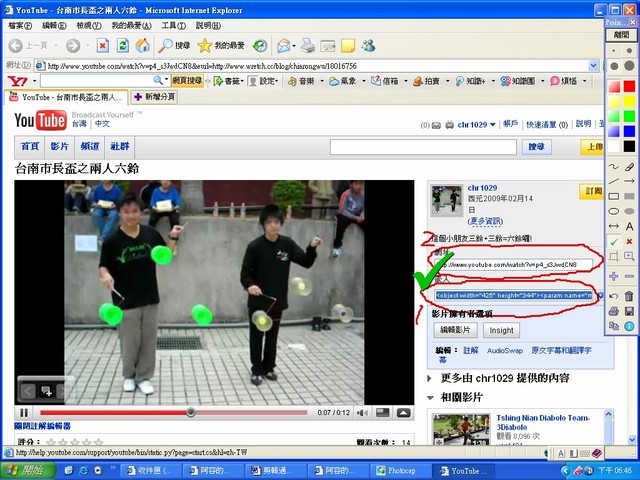Click the YouTube 搜尋 search button

[x=536, y=147]
